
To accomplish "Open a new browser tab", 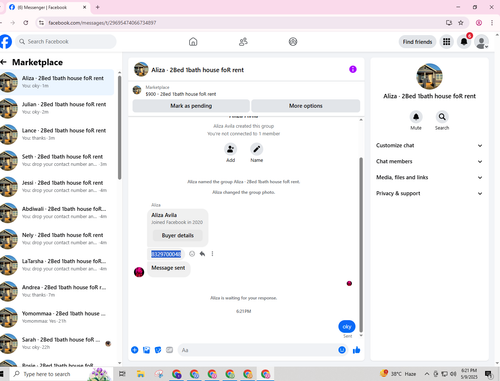I will tap(98, 7).
